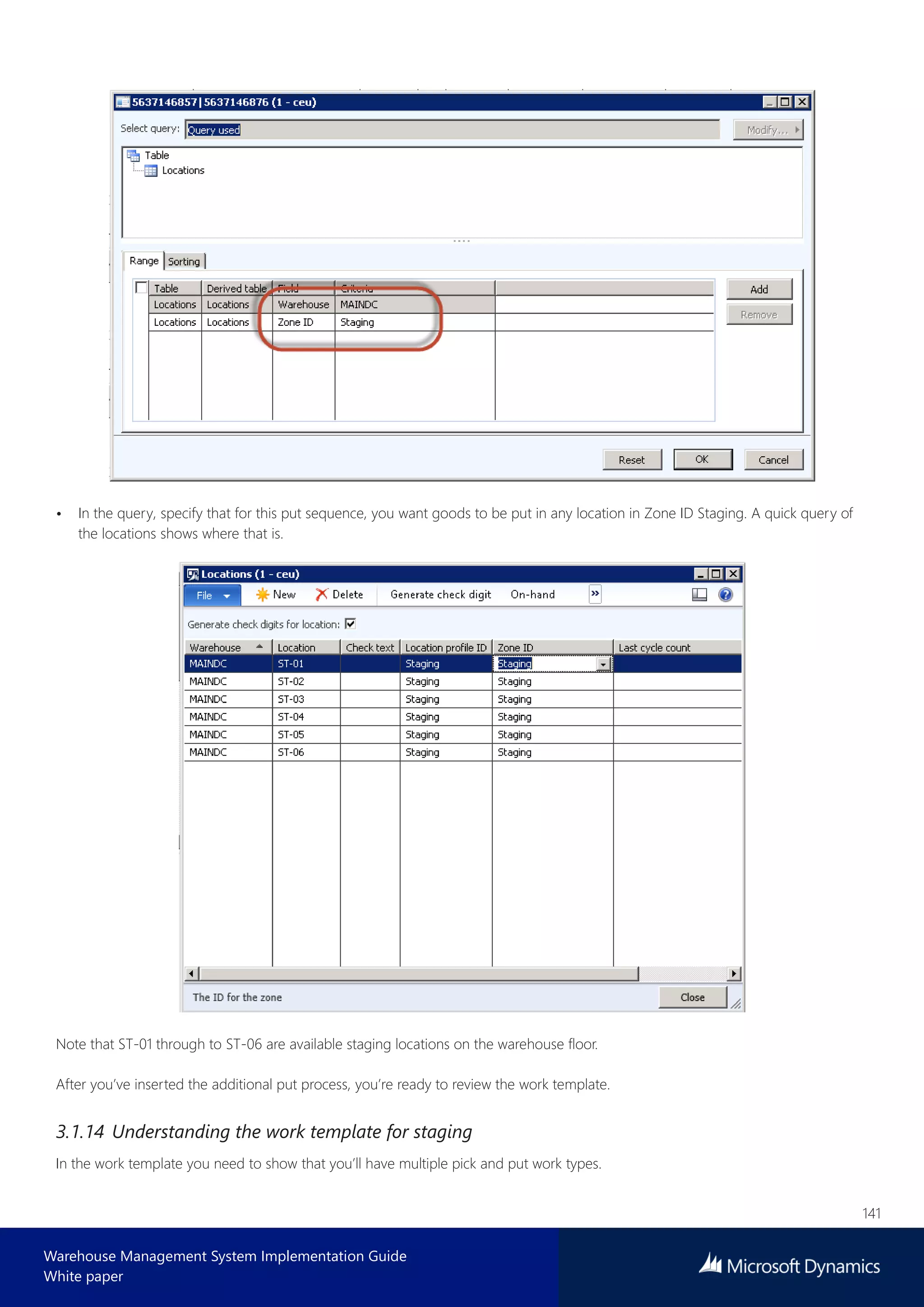
Task: Click Cancel in the query dialog
Action: pyautogui.click(x=773, y=460)
